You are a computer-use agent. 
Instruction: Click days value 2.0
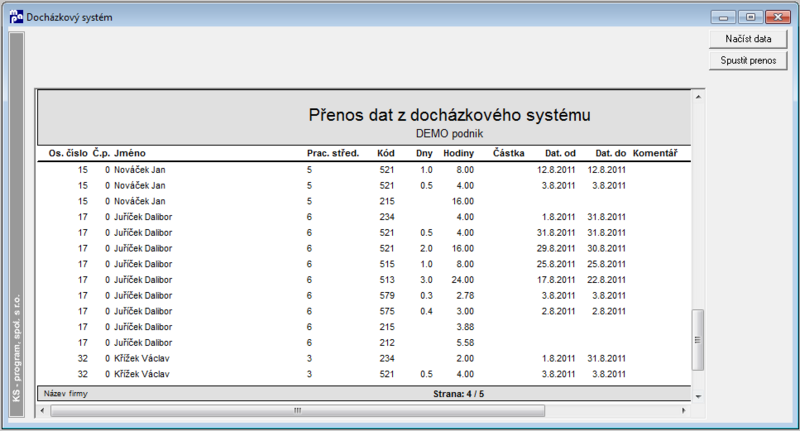coord(426,248)
